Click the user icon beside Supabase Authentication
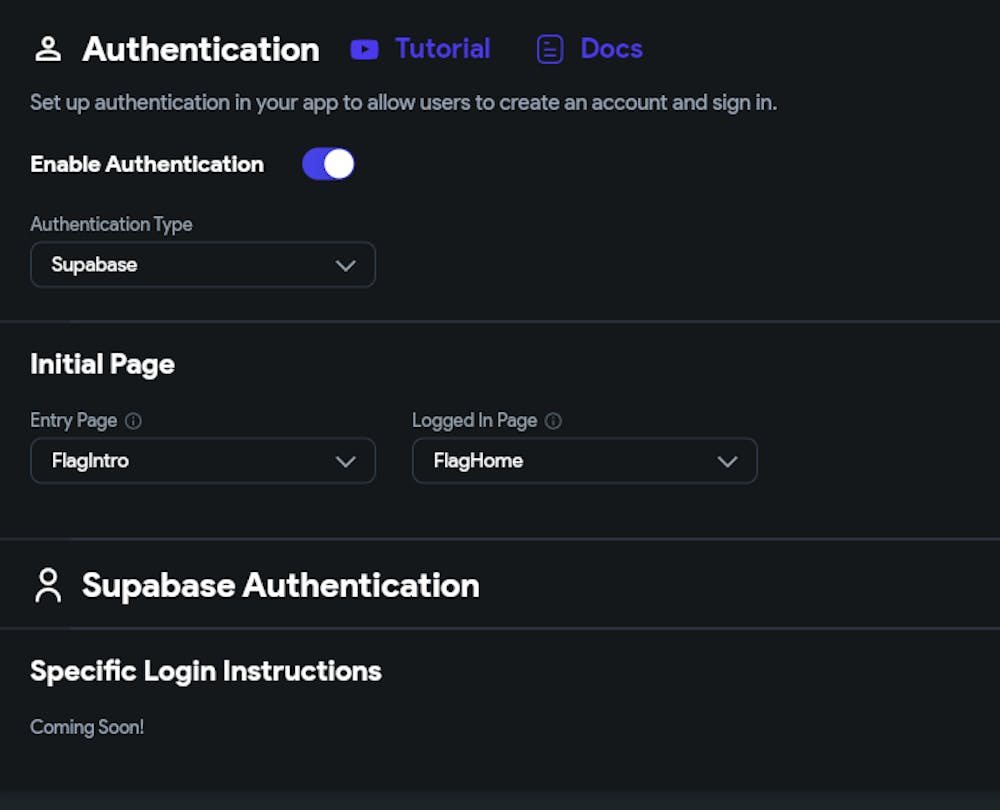 point(48,585)
